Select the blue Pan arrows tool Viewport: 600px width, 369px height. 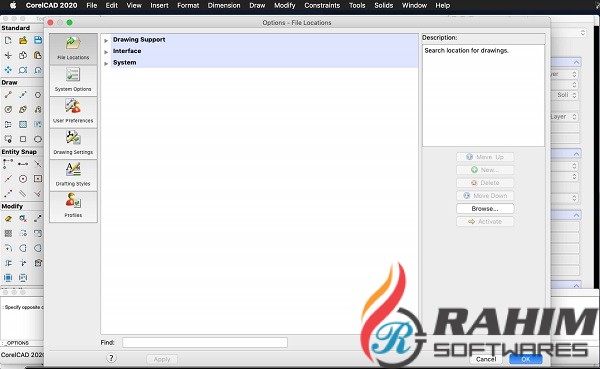click(x=8, y=70)
